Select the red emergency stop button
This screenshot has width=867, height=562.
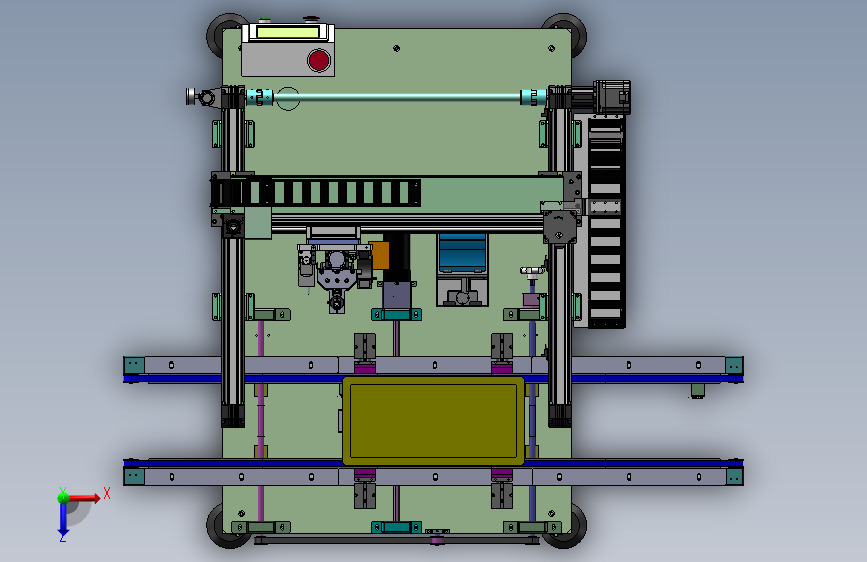pos(319,60)
